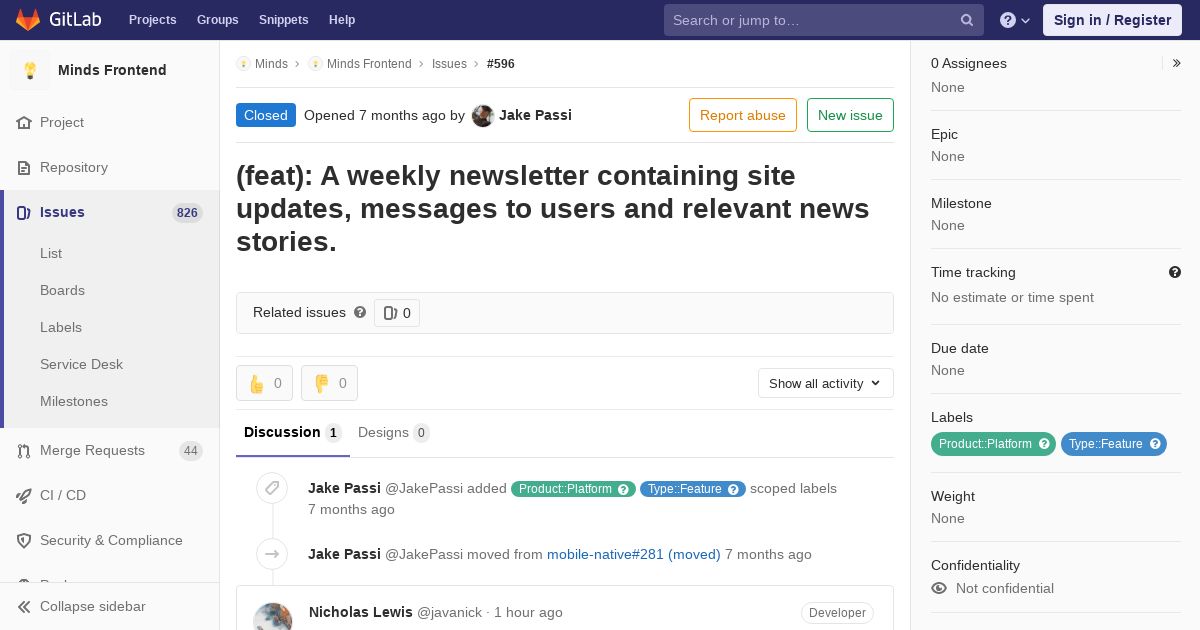Screen dimensions: 1200x630
Task: Click the CI / CD rocket icon
Action: pos(24,495)
